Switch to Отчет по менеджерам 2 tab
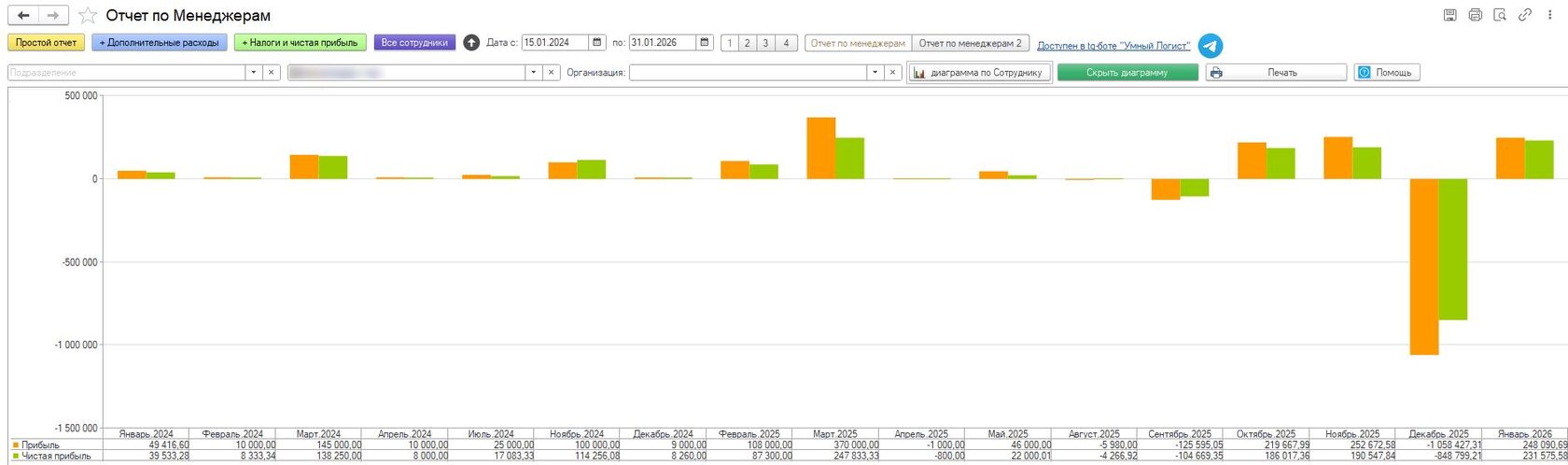 click(x=971, y=43)
